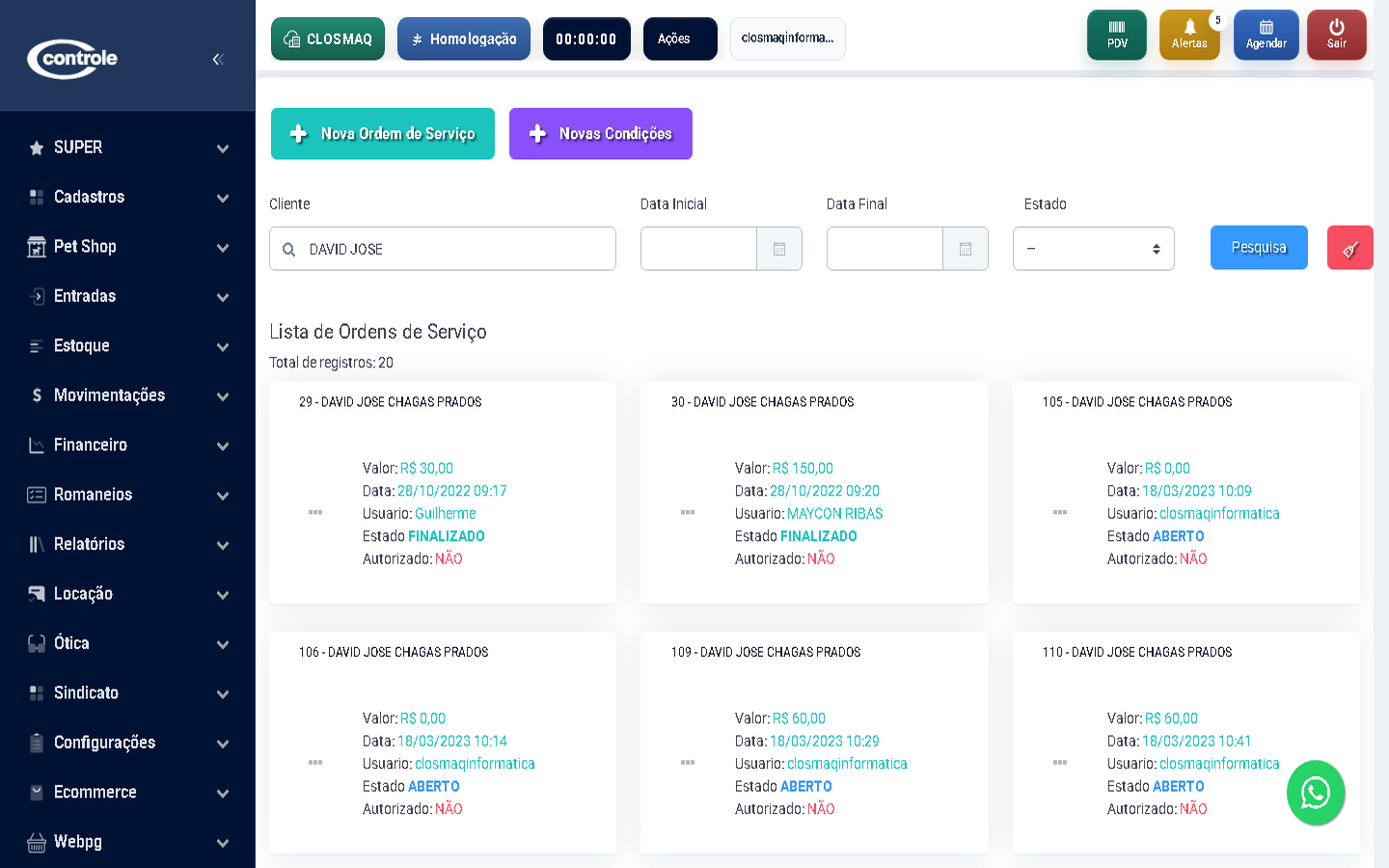Click the Cliente search field
This screenshot has height=868, width=1389.
pyautogui.click(x=453, y=249)
